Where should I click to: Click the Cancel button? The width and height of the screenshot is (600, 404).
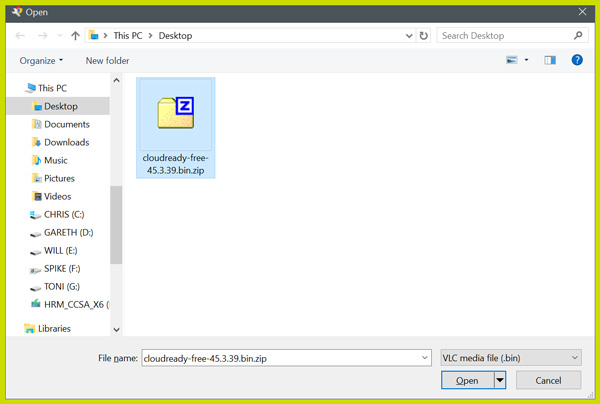click(548, 380)
